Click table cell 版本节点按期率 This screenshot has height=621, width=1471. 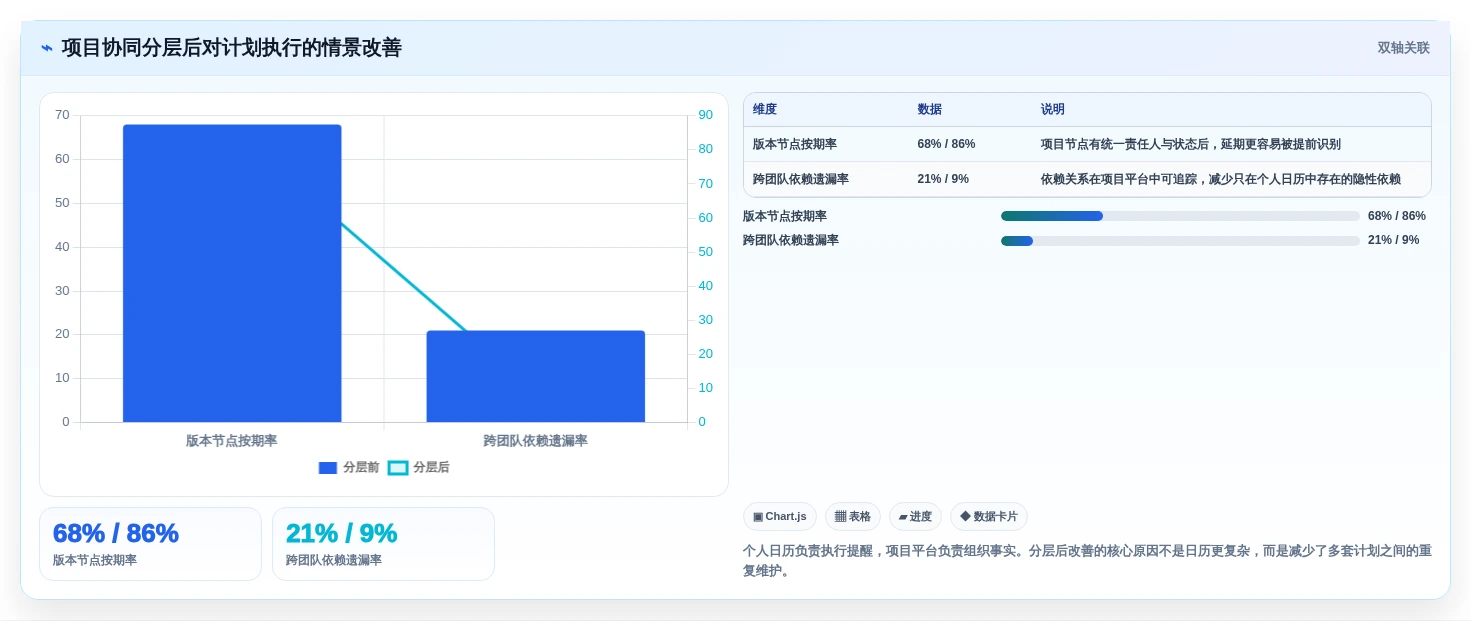pos(795,144)
